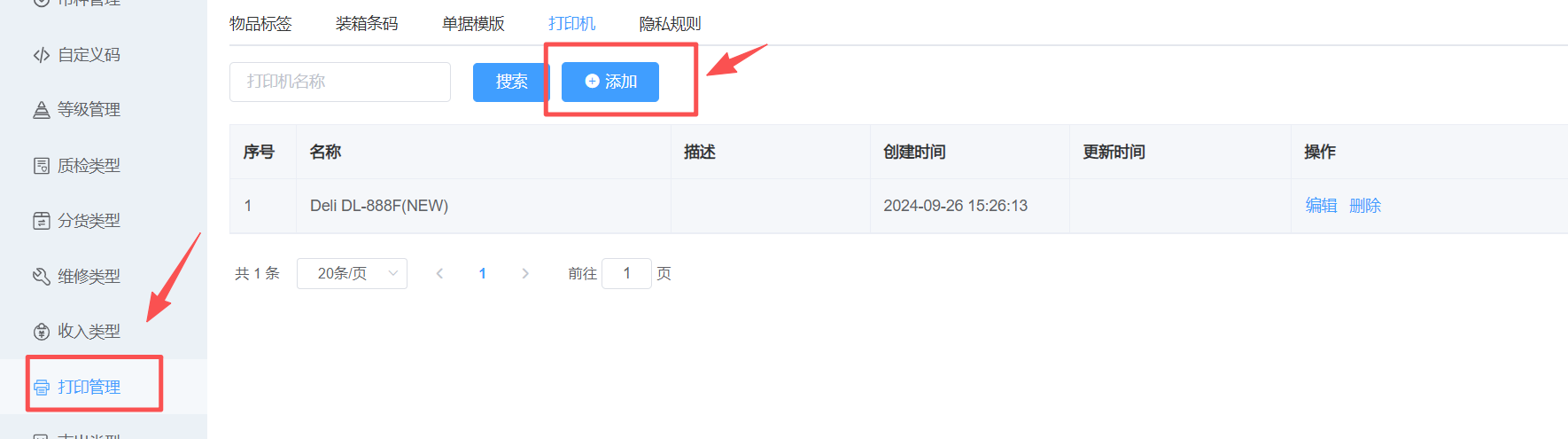Image resolution: width=1568 pixels, height=439 pixels.
Task: Go to the previous page arrow
Action: [439, 273]
